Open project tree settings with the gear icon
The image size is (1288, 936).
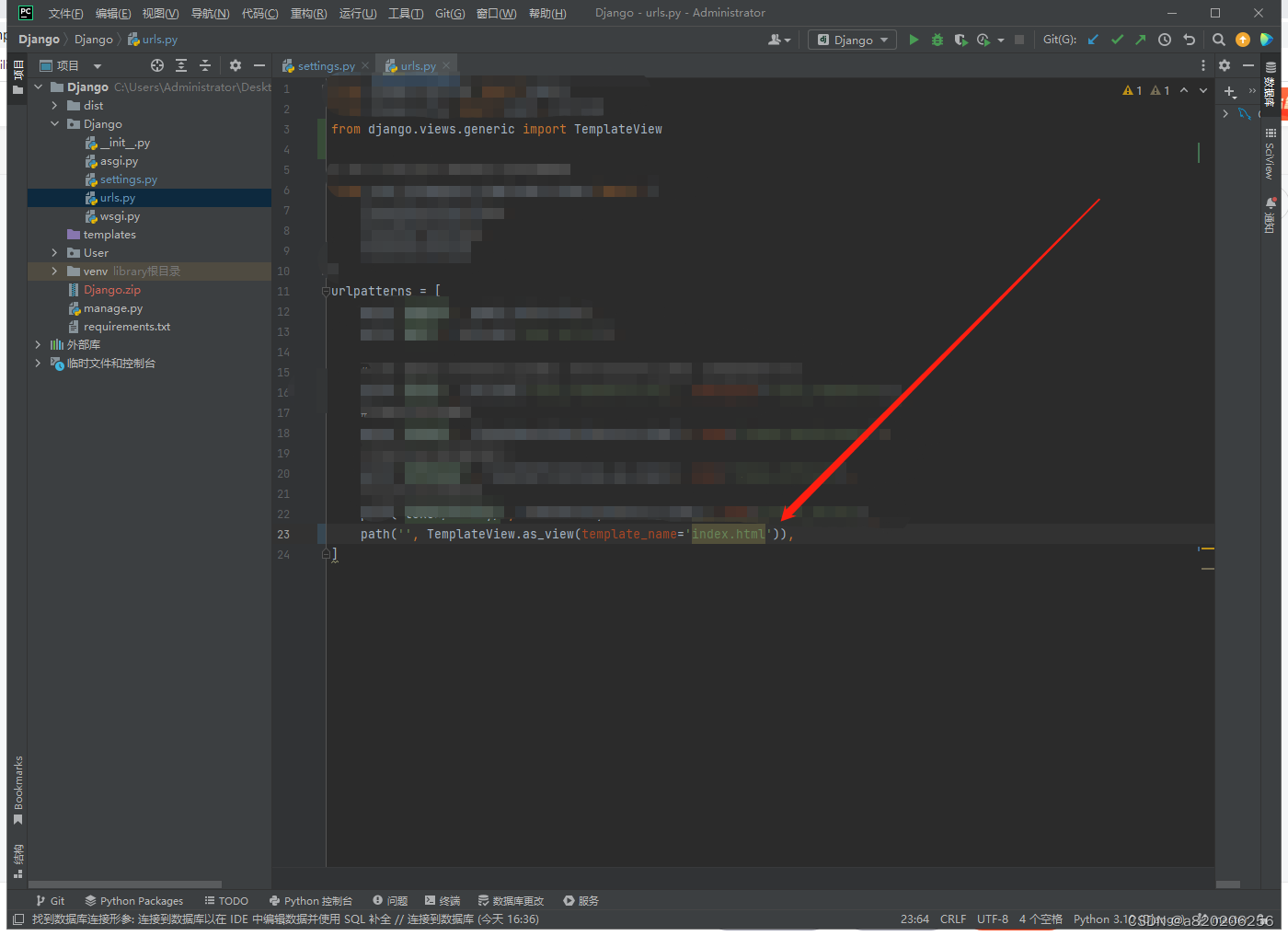(236, 64)
